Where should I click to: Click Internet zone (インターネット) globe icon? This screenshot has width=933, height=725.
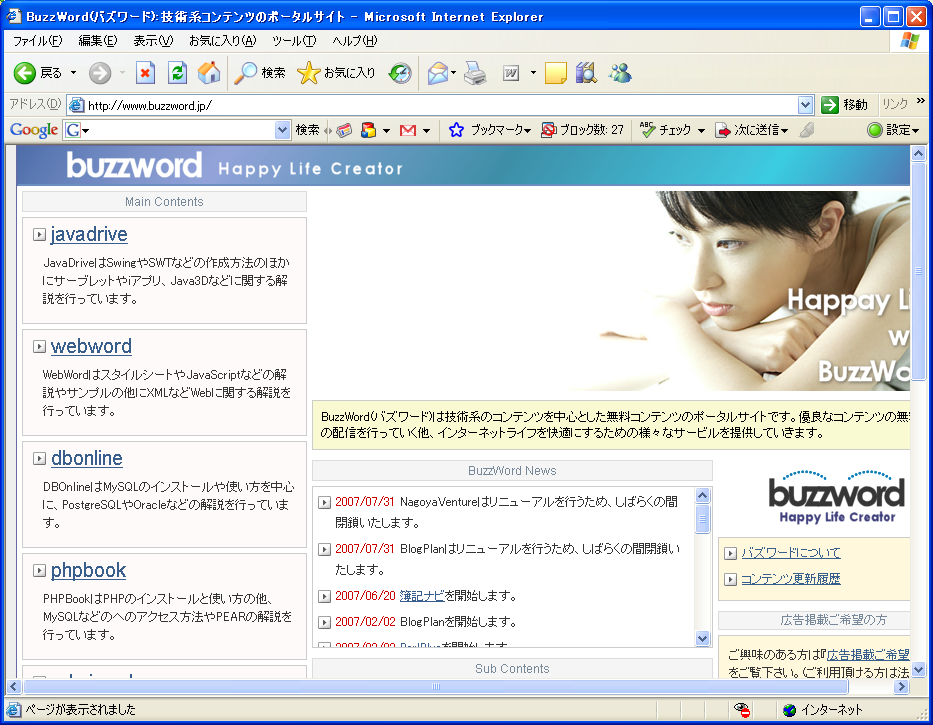coord(790,710)
